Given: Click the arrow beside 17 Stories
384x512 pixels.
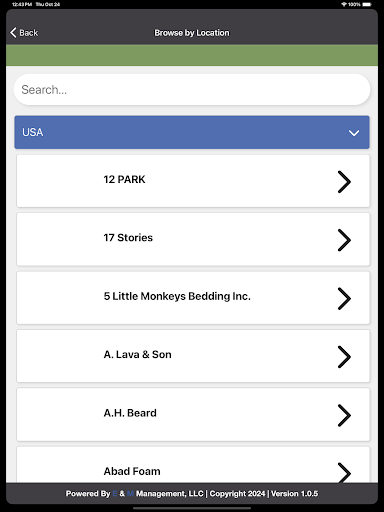Looking at the screenshot, I should [344, 240].
